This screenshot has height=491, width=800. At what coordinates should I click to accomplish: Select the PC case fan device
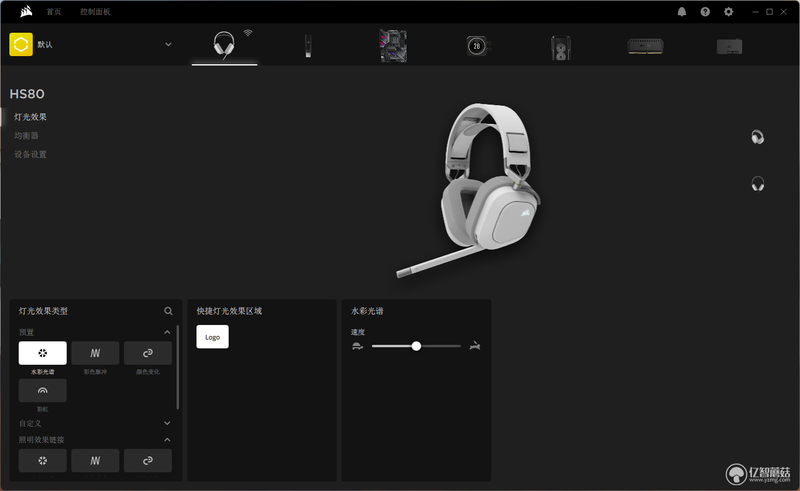tap(561, 47)
